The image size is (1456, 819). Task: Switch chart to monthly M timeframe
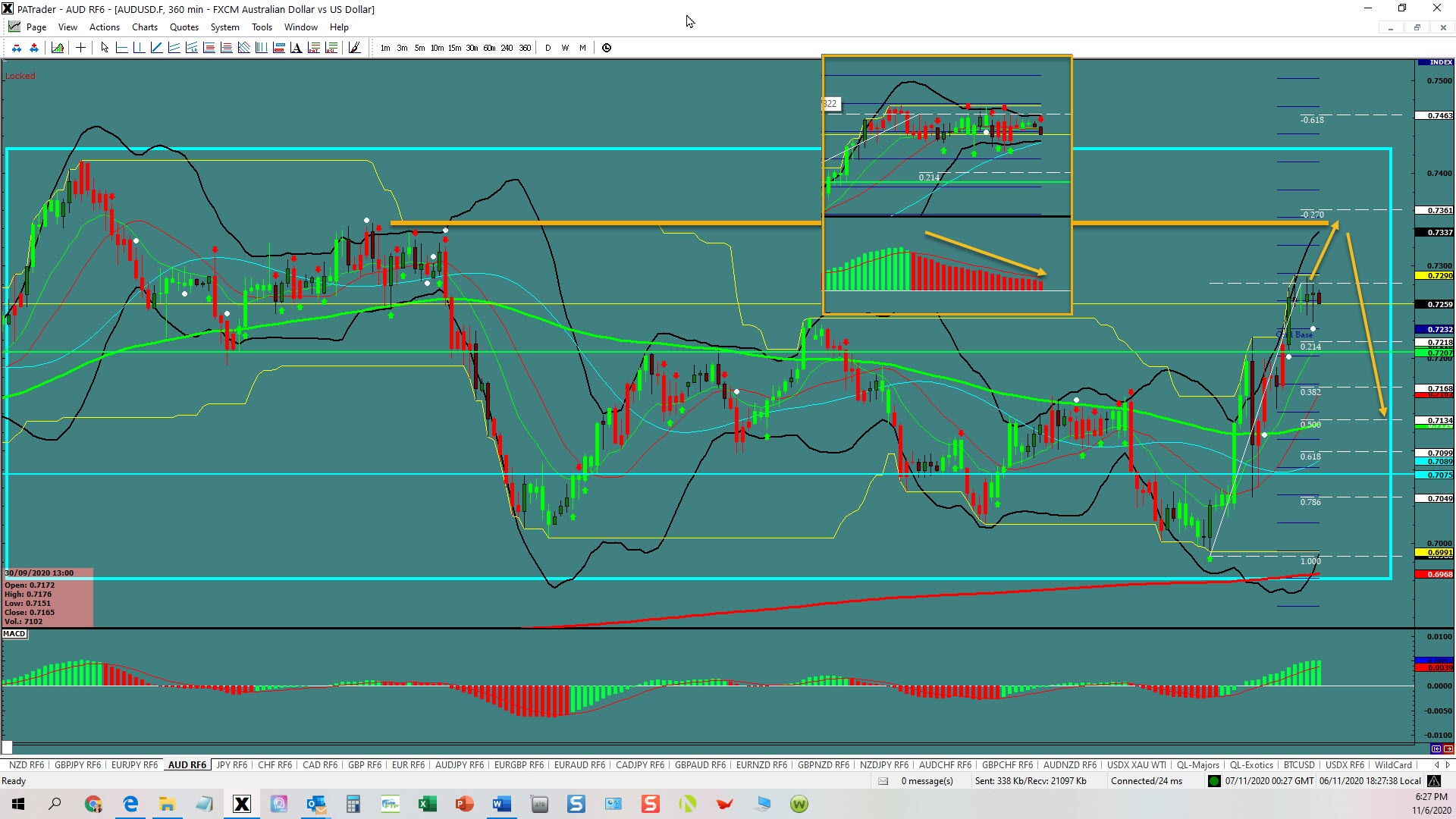(x=582, y=48)
